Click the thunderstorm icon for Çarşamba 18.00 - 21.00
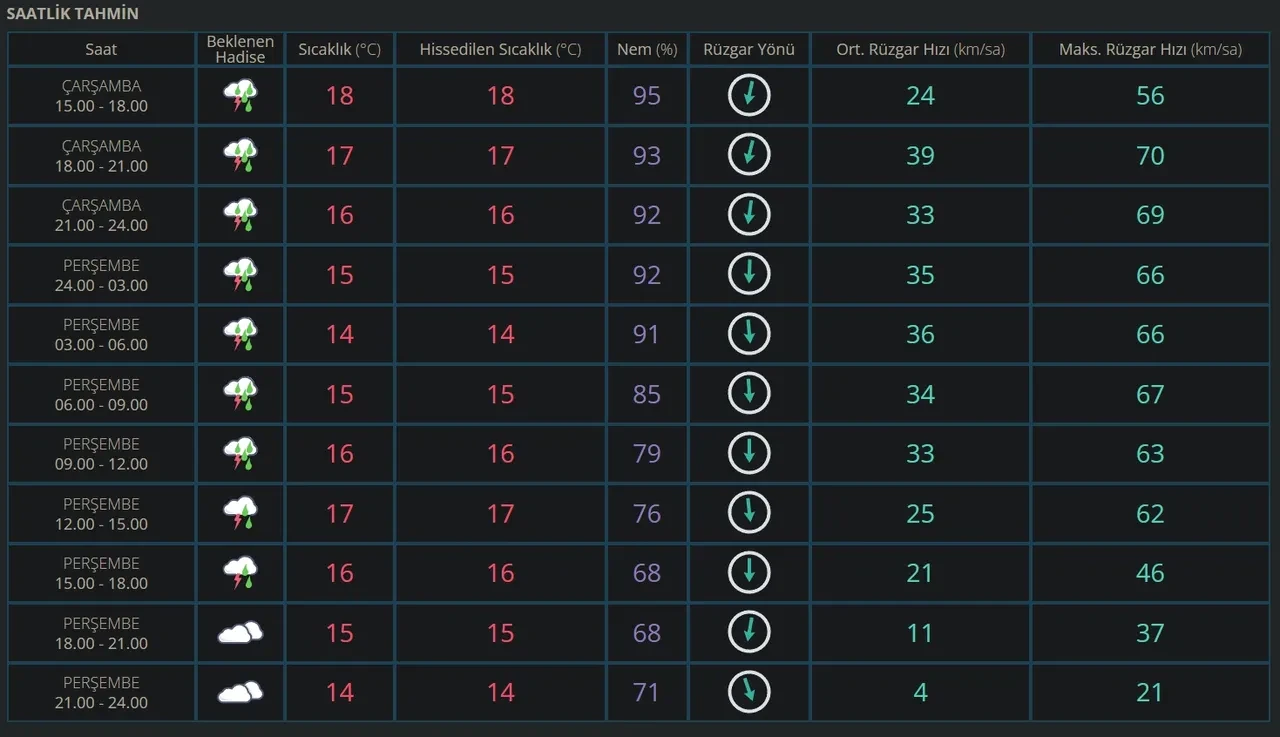 coord(240,156)
